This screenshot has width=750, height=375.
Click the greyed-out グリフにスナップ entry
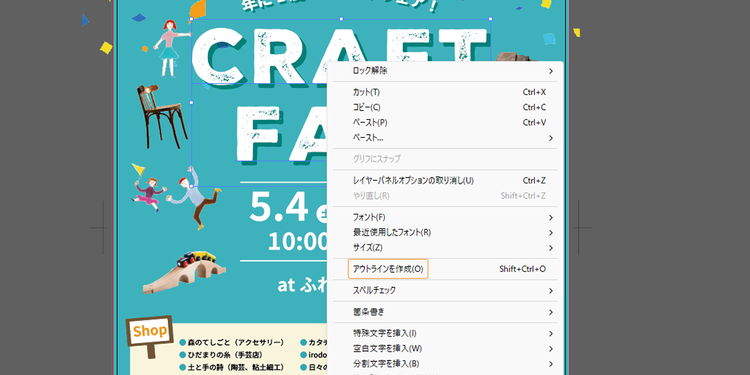point(445,159)
